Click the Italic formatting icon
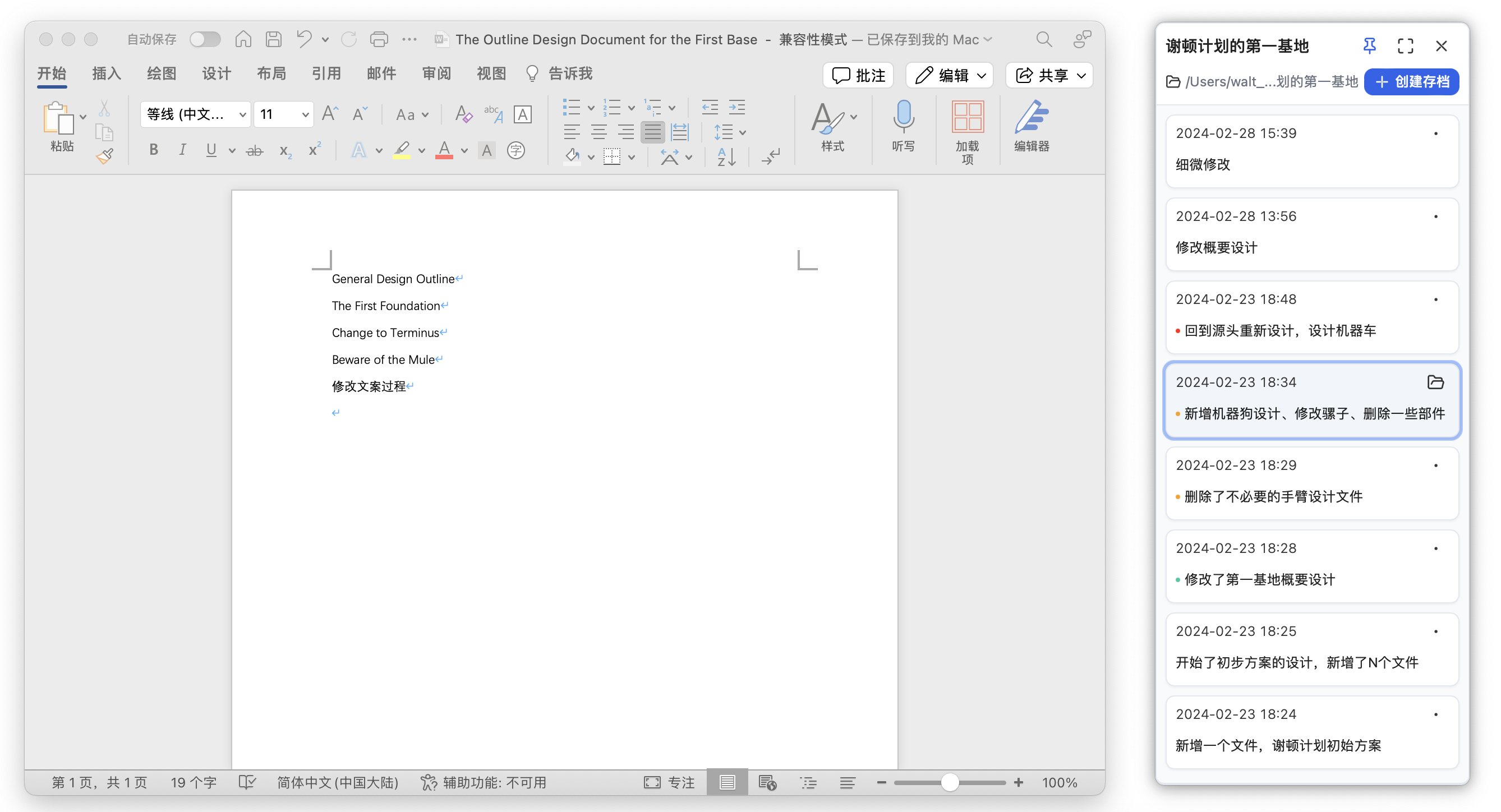The image size is (1501, 812). 183,152
